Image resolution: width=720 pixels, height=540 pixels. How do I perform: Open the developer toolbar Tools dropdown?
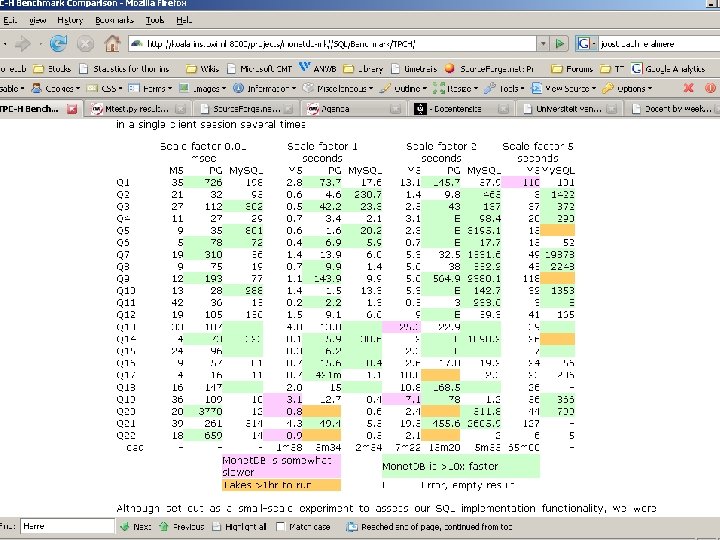pyautogui.click(x=504, y=88)
